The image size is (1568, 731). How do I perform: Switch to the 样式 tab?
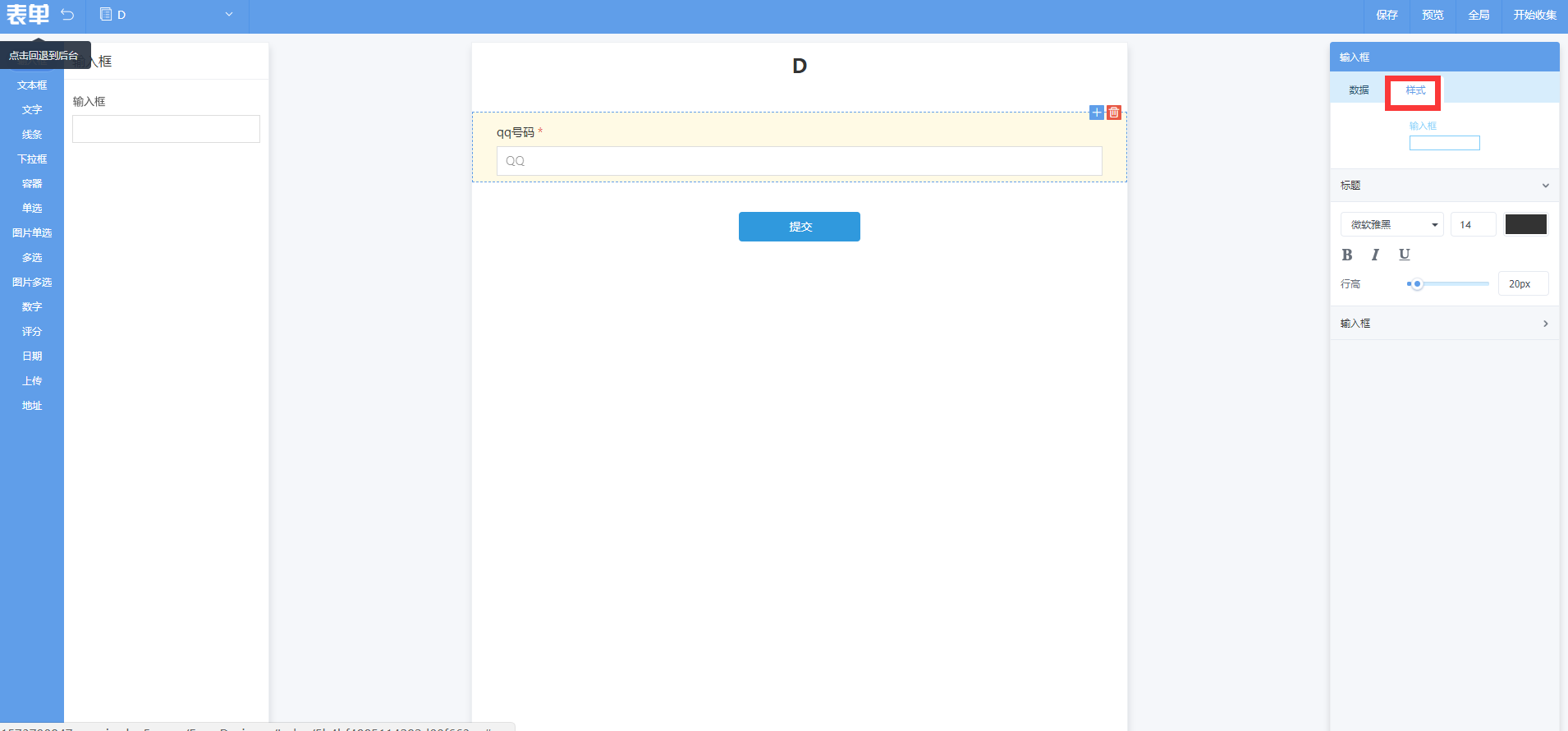(1415, 90)
